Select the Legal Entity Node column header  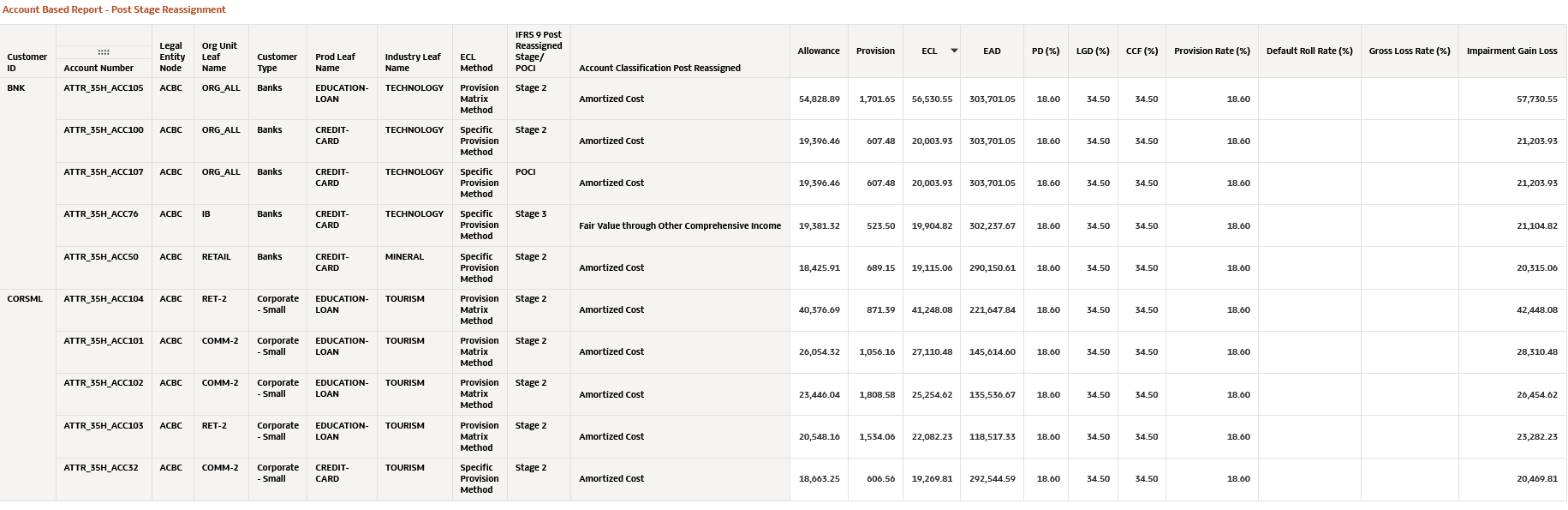[172, 57]
